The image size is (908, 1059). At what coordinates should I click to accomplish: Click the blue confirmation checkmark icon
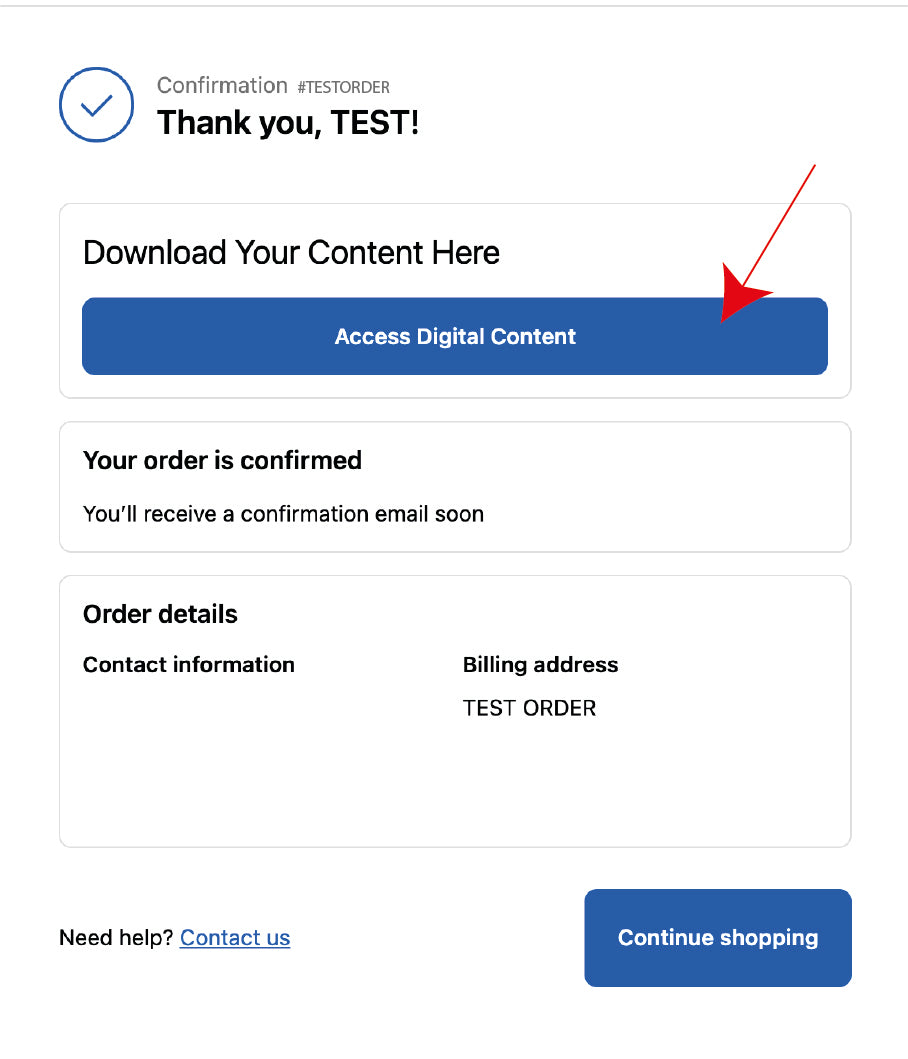coord(96,105)
